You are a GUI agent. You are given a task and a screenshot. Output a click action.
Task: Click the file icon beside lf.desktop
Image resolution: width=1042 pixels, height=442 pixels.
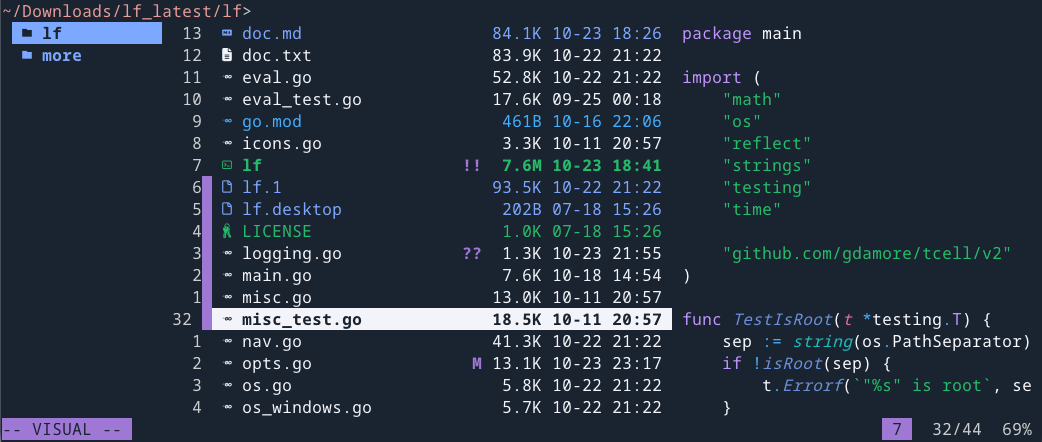tap(227, 210)
